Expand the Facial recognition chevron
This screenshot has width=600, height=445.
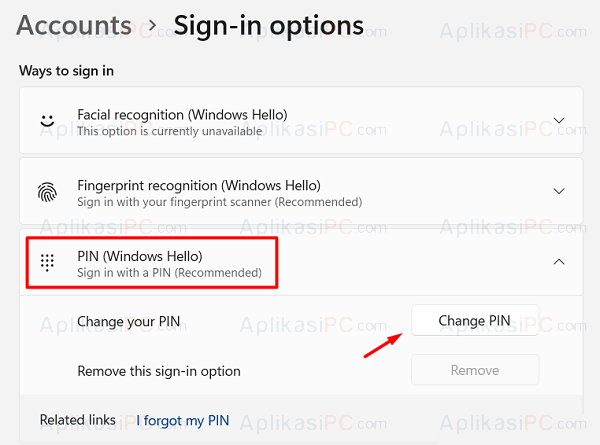click(559, 121)
